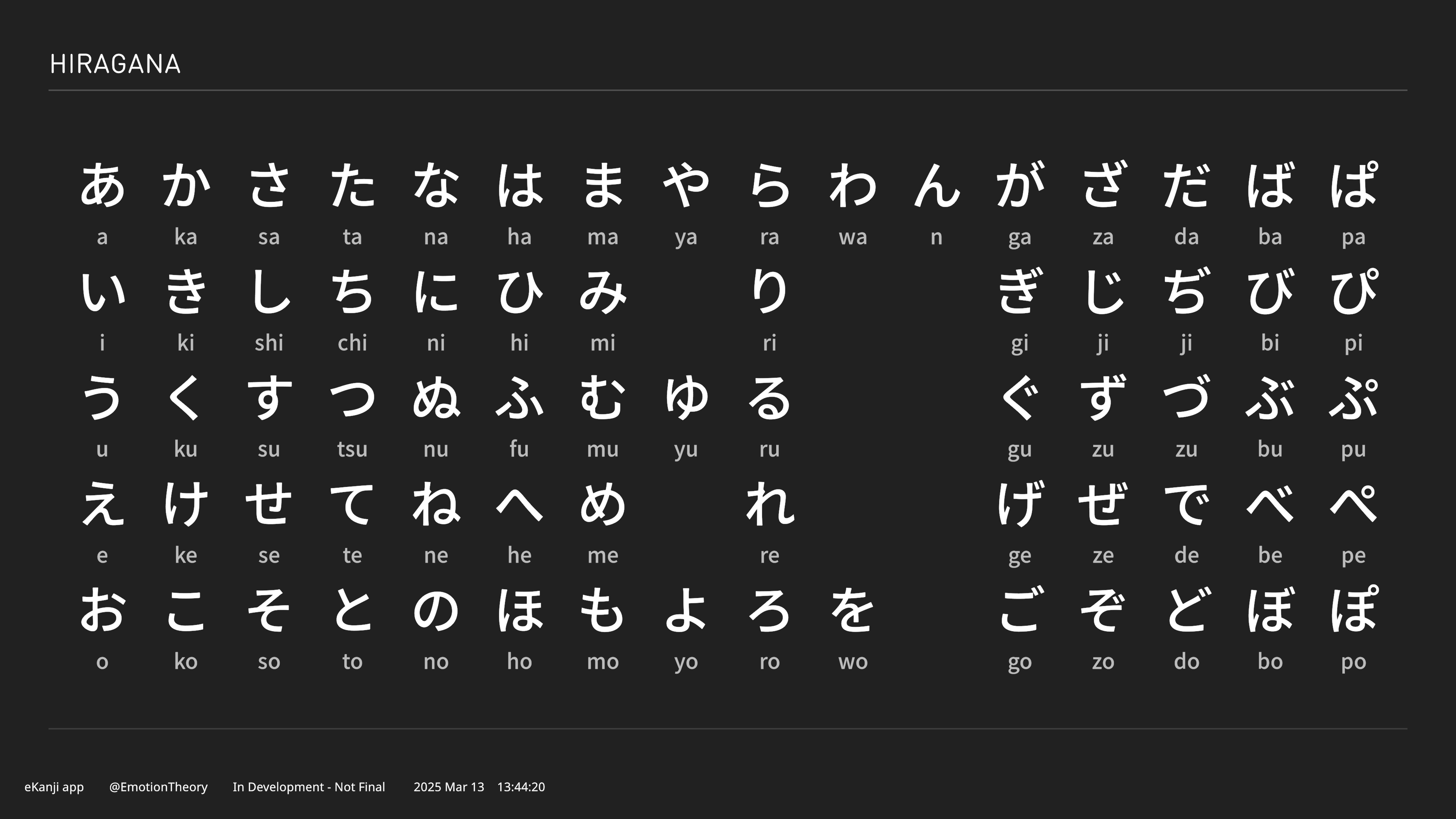Click the つ (tsu) kana

[x=352, y=398]
